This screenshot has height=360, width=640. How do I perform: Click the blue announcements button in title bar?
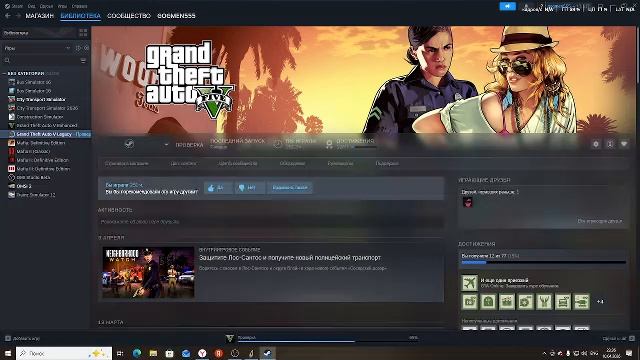coord(507,6)
